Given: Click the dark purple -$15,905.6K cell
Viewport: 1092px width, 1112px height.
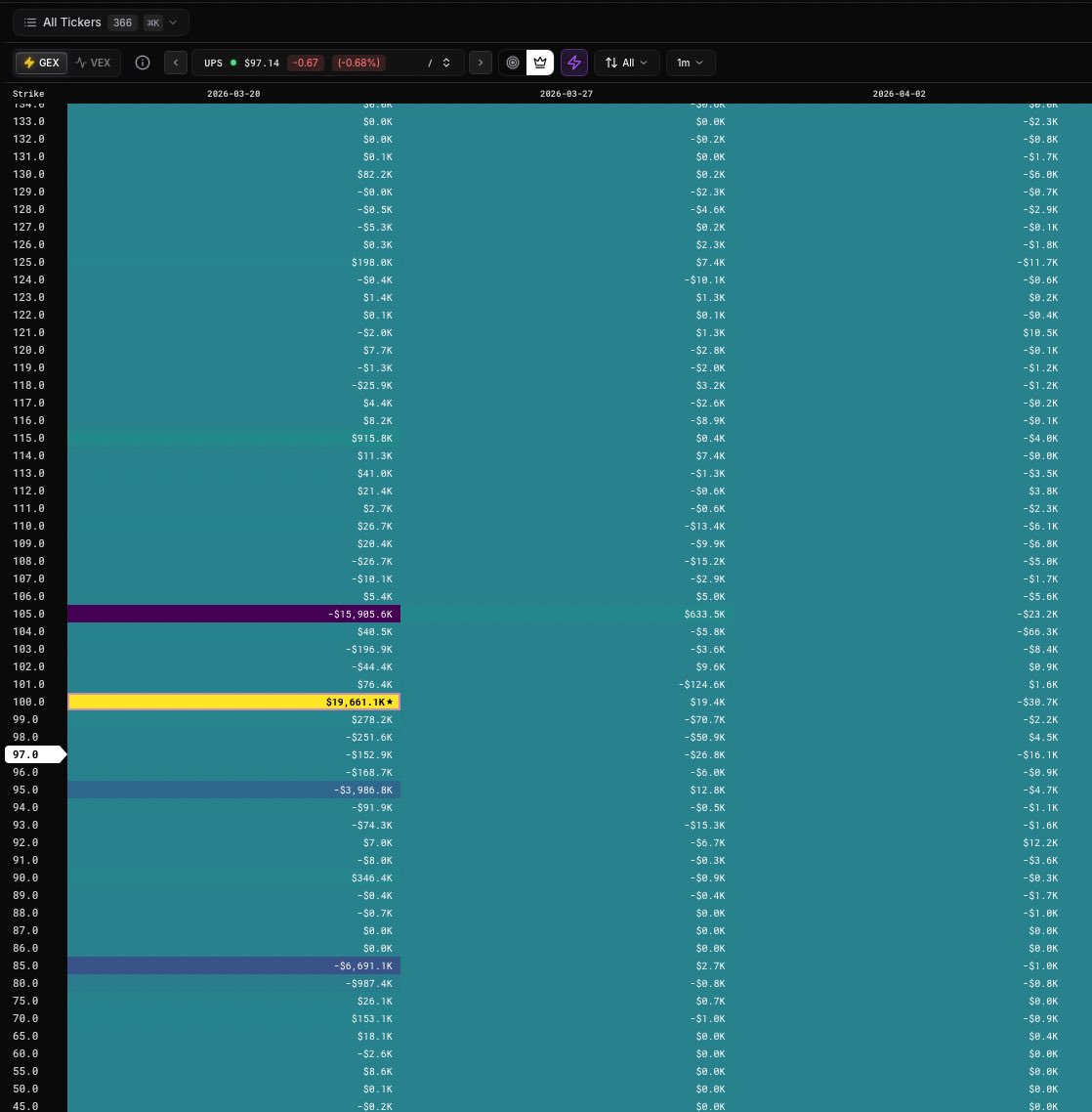Looking at the screenshot, I should 234,615.
